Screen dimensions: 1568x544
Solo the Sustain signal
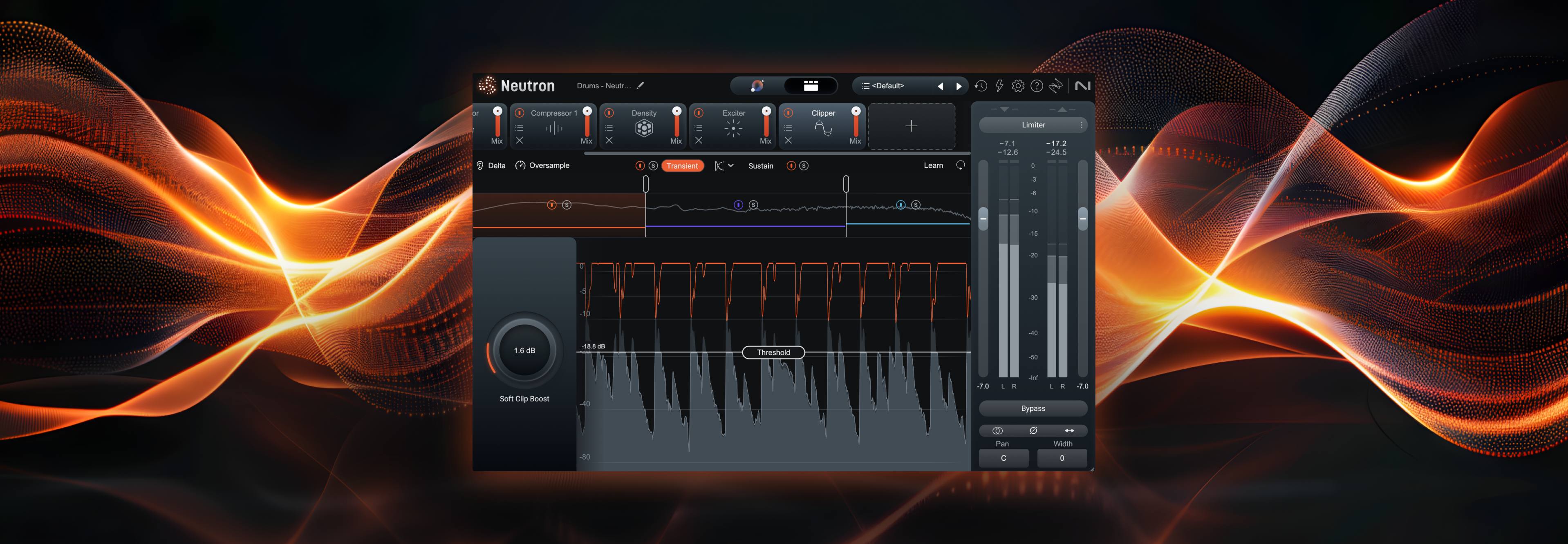(804, 165)
